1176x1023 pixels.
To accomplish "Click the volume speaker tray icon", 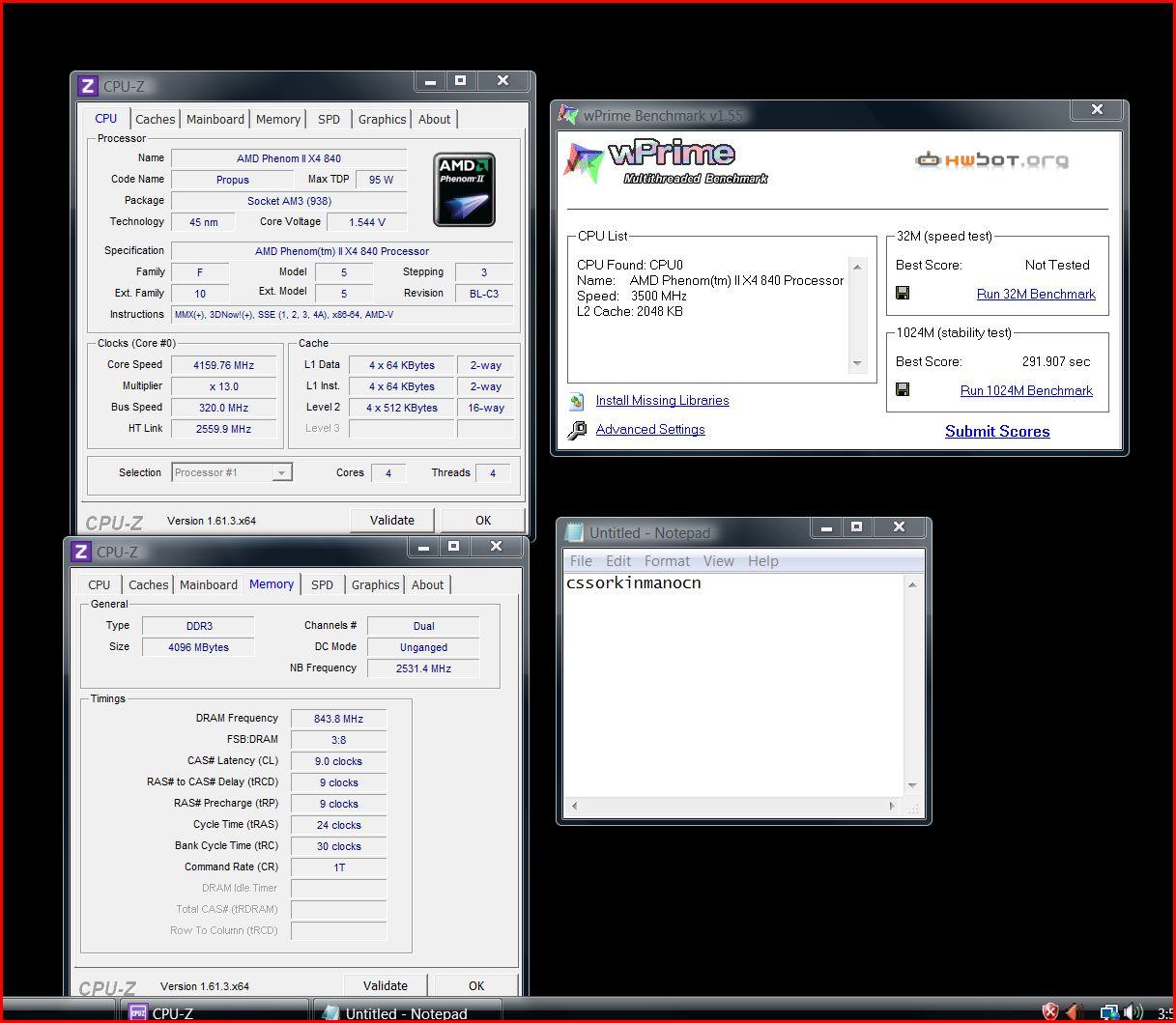I will click(x=1133, y=1012).
